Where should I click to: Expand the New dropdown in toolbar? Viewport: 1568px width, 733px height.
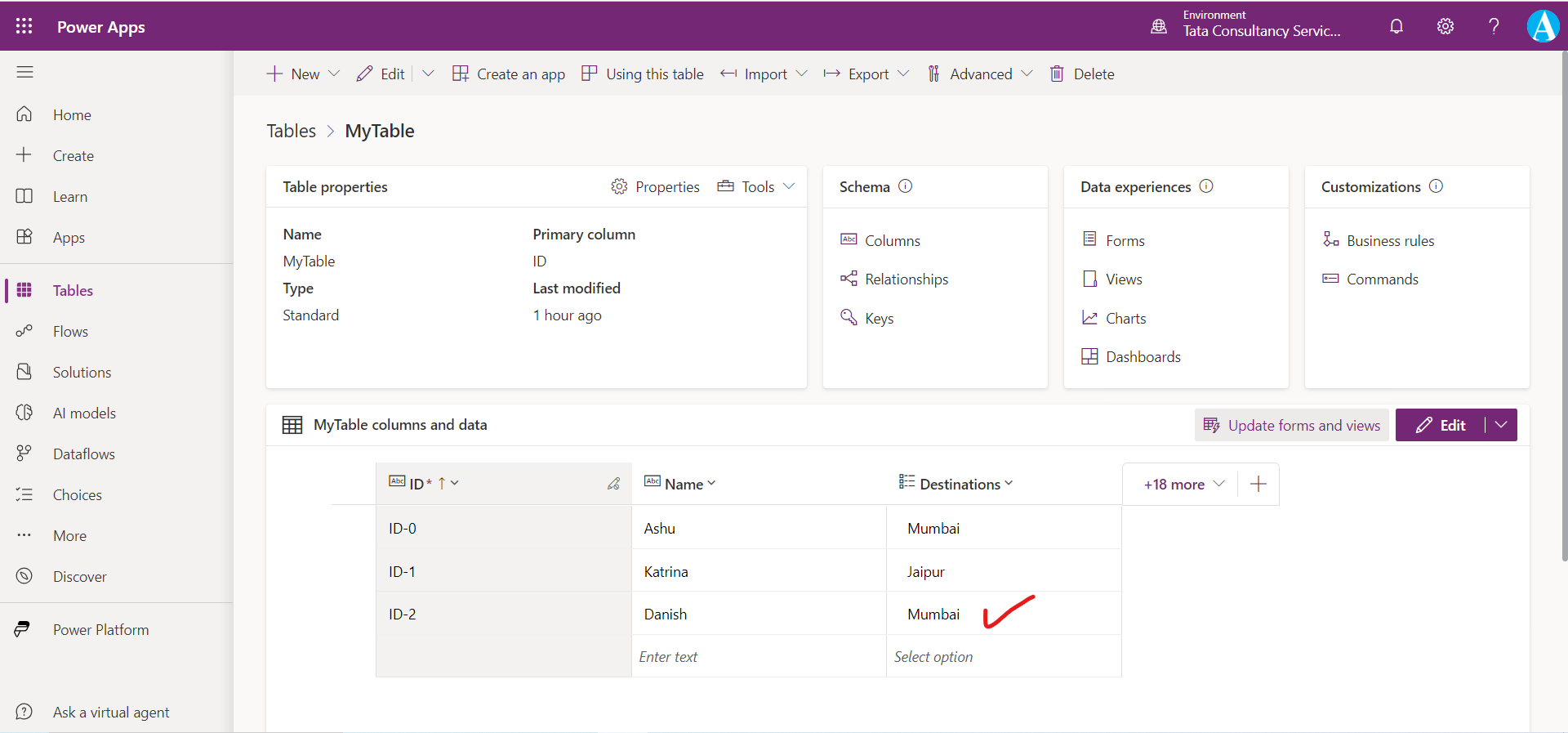(334, 74)
